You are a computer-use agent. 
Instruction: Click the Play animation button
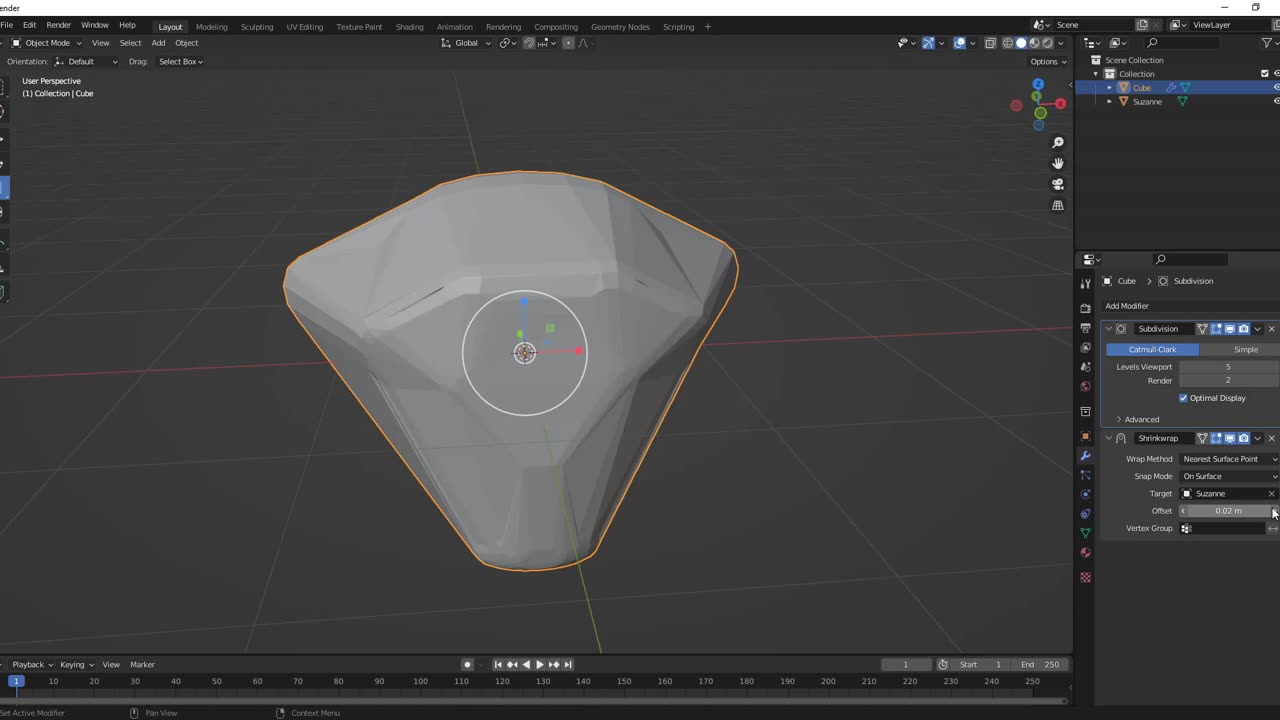[x=540, y=665]
